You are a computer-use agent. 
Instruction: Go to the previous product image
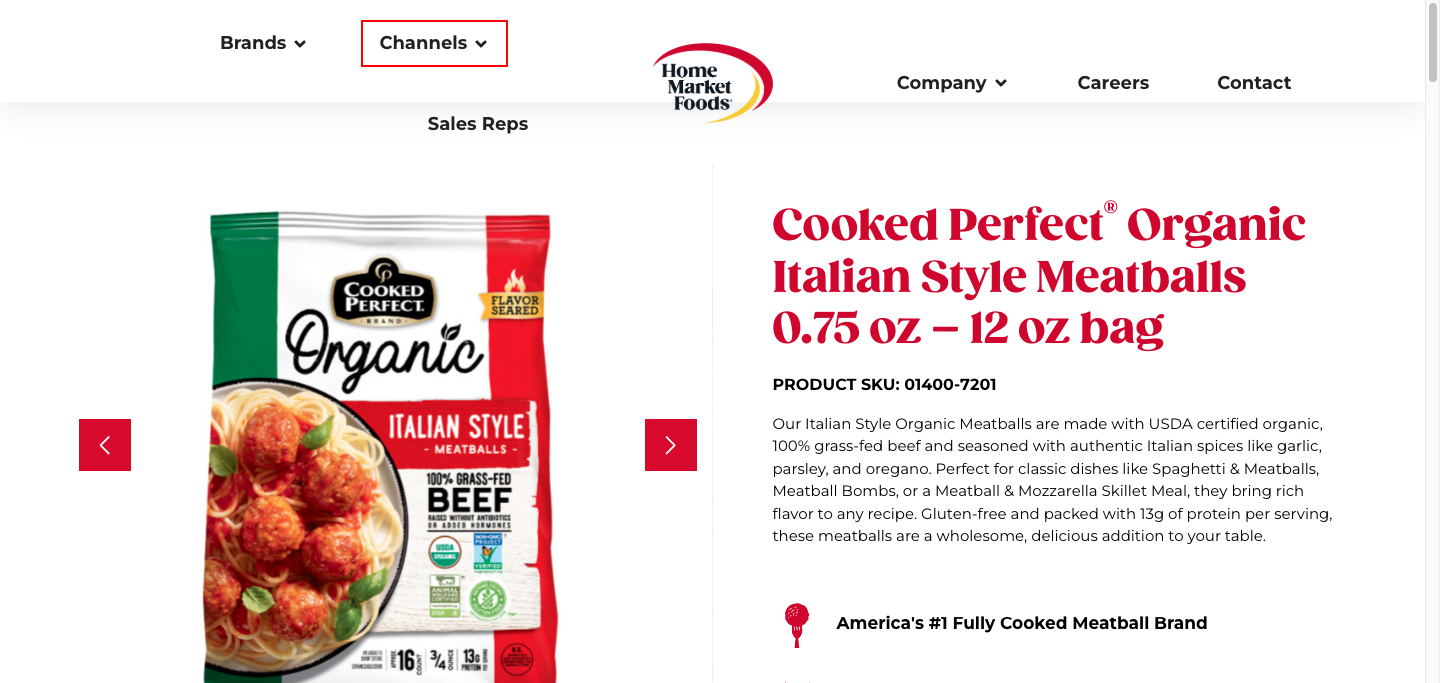pyautogui.click(x=105, y=445)
